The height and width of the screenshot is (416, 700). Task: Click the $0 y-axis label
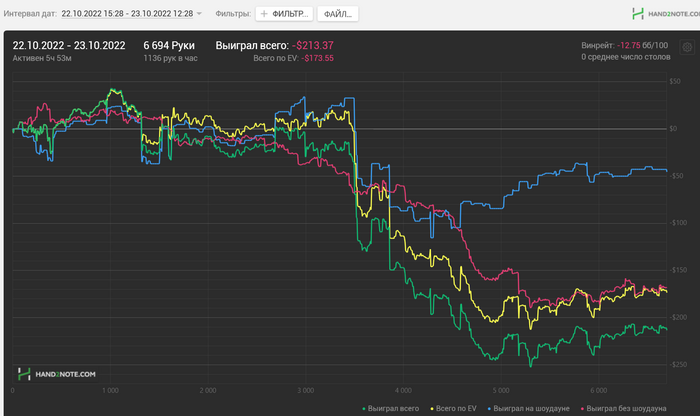[673, 129]
